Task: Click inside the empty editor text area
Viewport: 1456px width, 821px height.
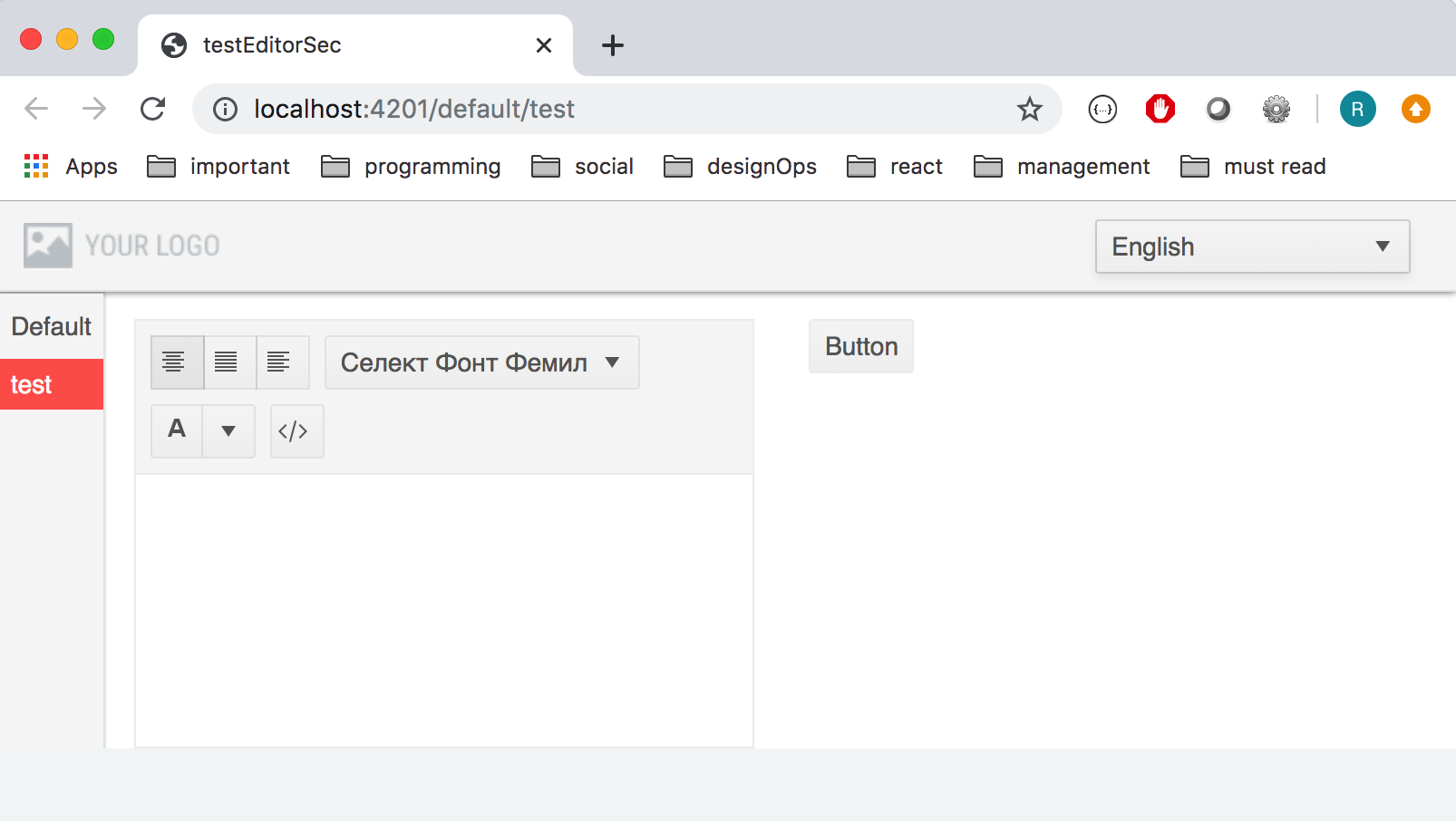Action: [444, 610]
